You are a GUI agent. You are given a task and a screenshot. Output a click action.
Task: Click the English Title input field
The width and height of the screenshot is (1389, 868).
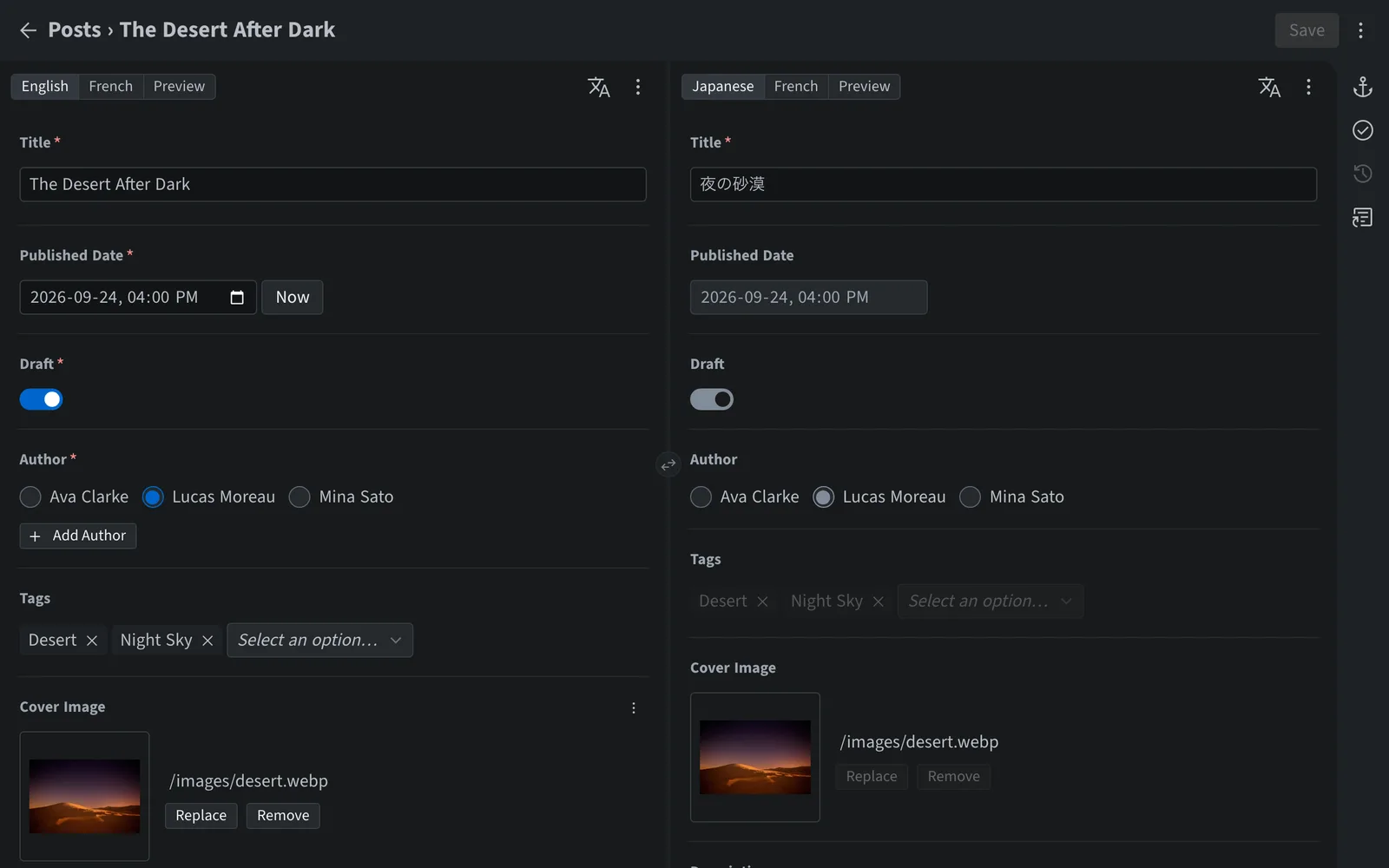332,185
